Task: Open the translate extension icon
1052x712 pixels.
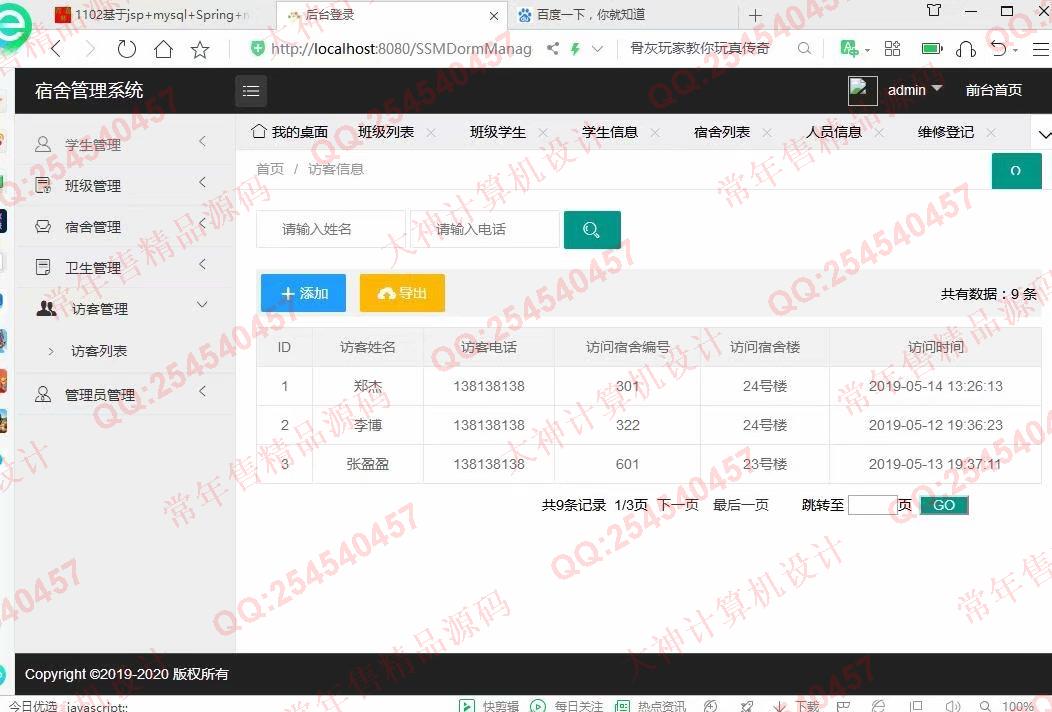Action: [849, 48]
